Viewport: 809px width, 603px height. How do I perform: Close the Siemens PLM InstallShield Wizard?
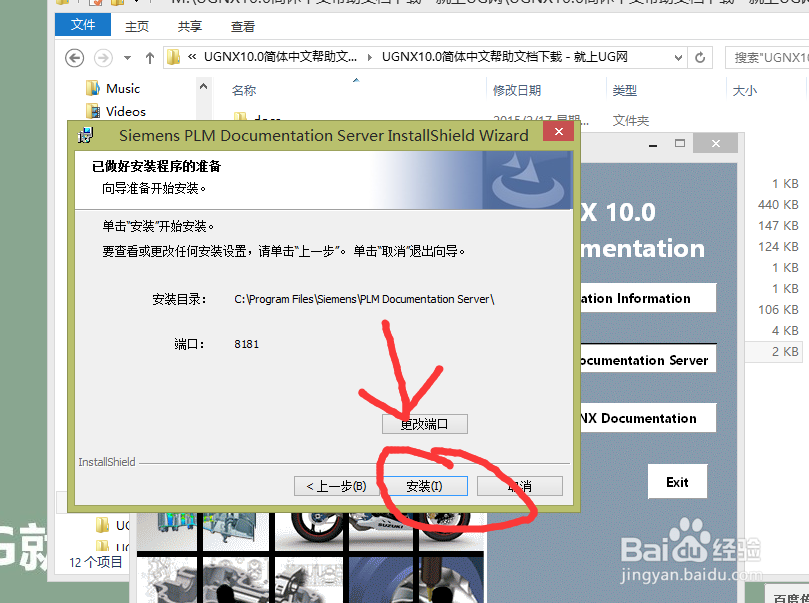(x=558, y=132)
